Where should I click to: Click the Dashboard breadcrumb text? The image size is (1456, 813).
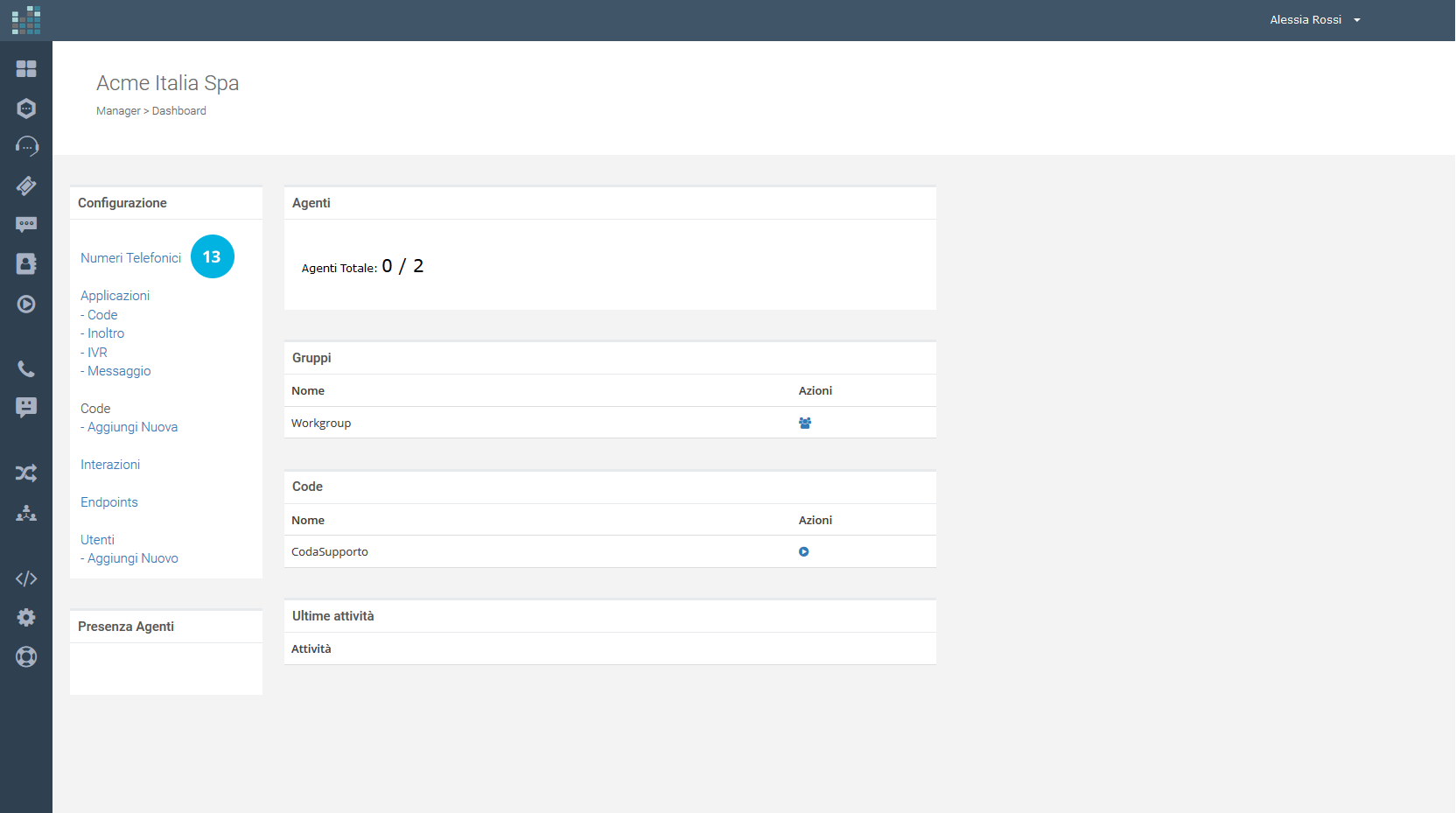click(x=179, y=111)
